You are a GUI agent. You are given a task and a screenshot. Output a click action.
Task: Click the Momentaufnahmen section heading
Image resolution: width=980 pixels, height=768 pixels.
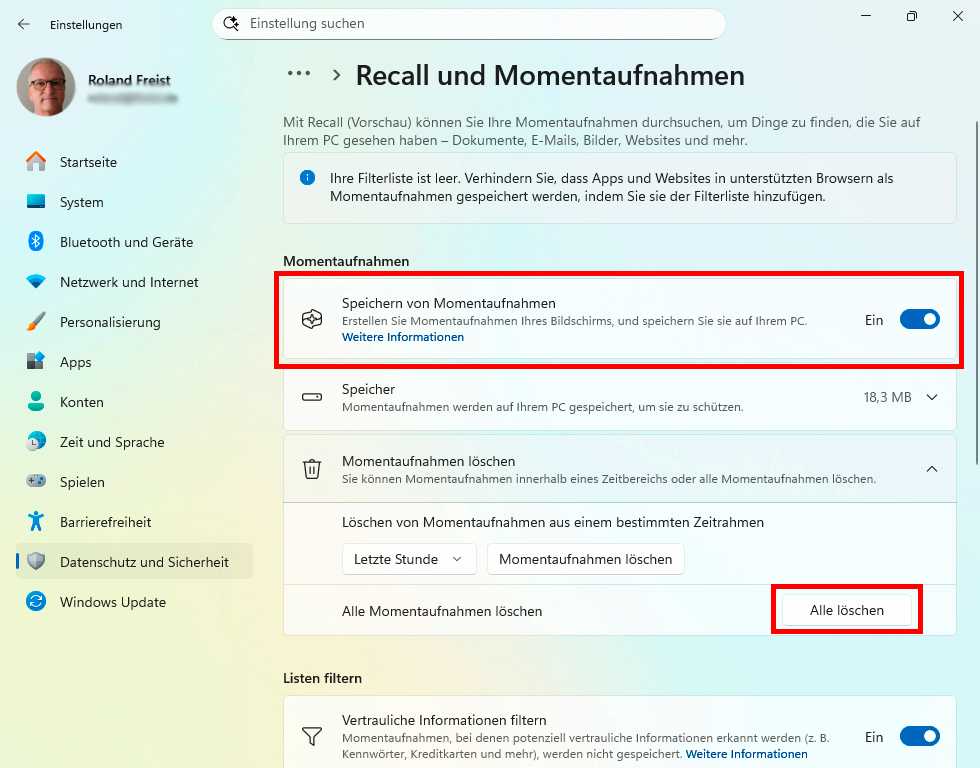(x=346, y=261)
